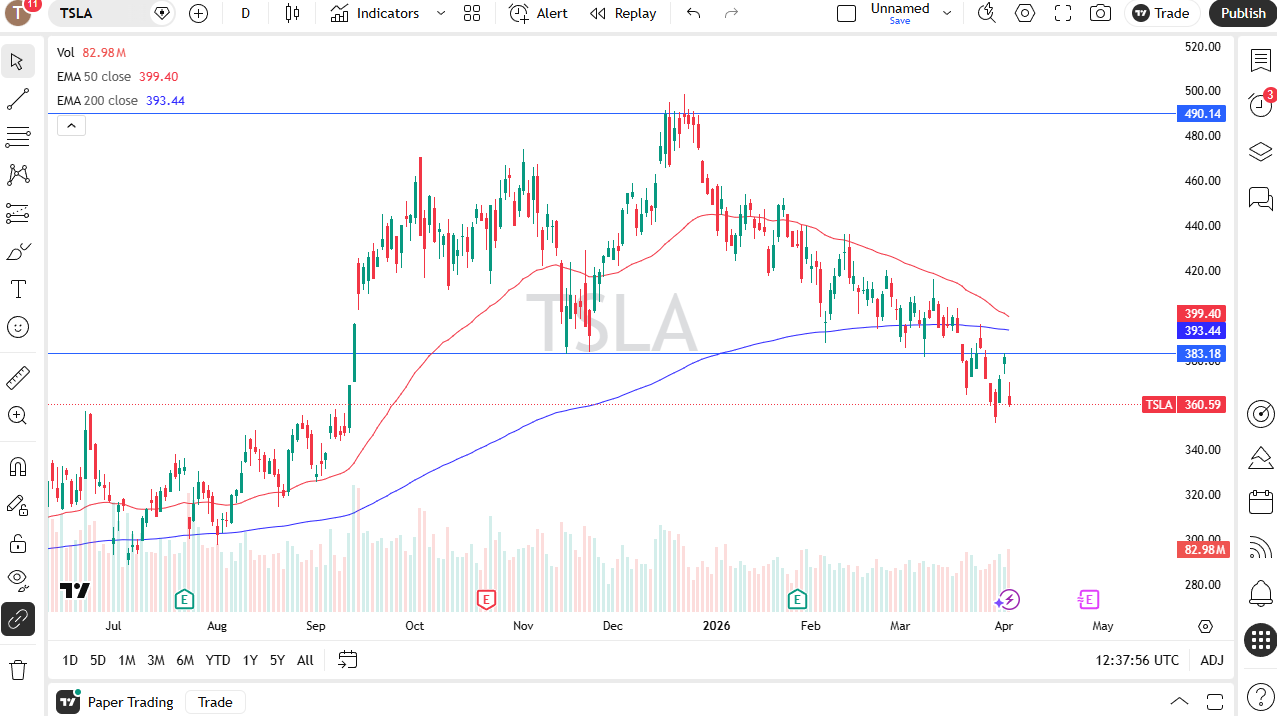Viewport: 1277px width, 716px height.
Task: Select the 1D time range
Action: [x=70, y=660]
